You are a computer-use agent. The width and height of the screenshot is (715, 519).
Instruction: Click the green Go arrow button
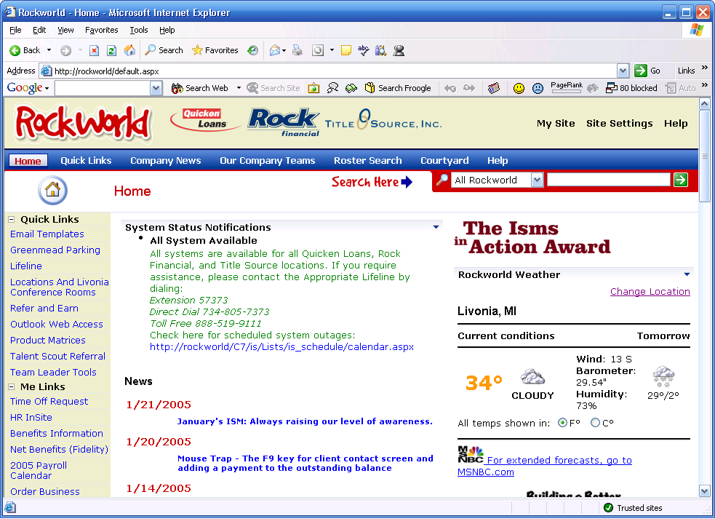641,71
